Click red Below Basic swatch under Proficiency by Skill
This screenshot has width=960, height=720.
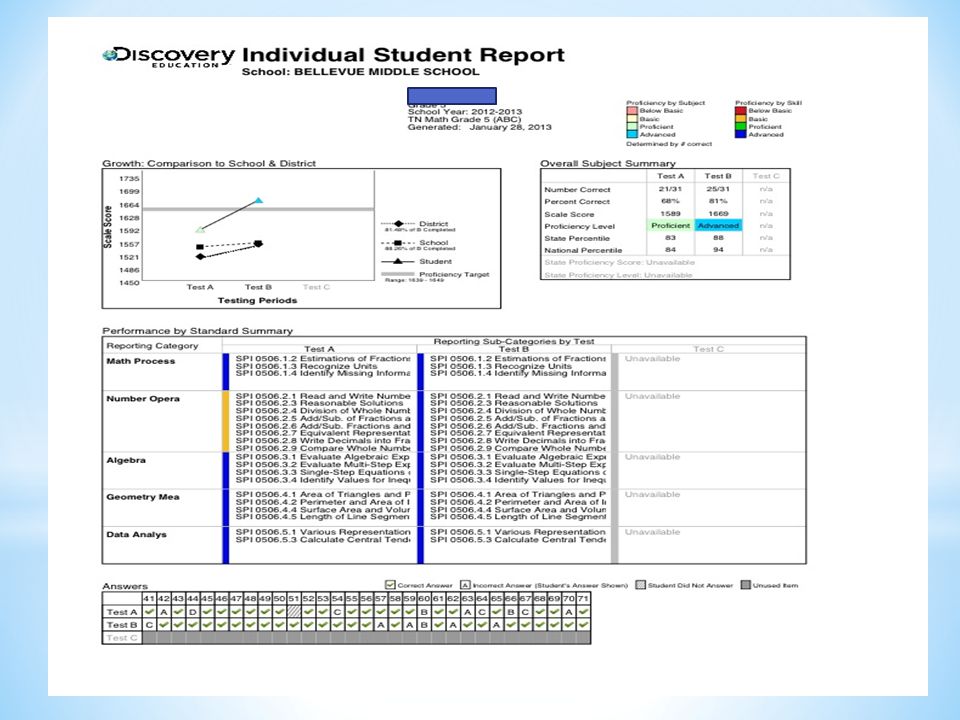pos(740,111)
